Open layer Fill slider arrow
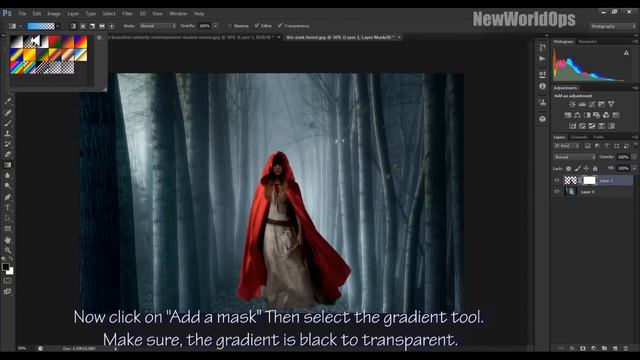The width and height of the screenshot is (640, 360). click(634, 168)
